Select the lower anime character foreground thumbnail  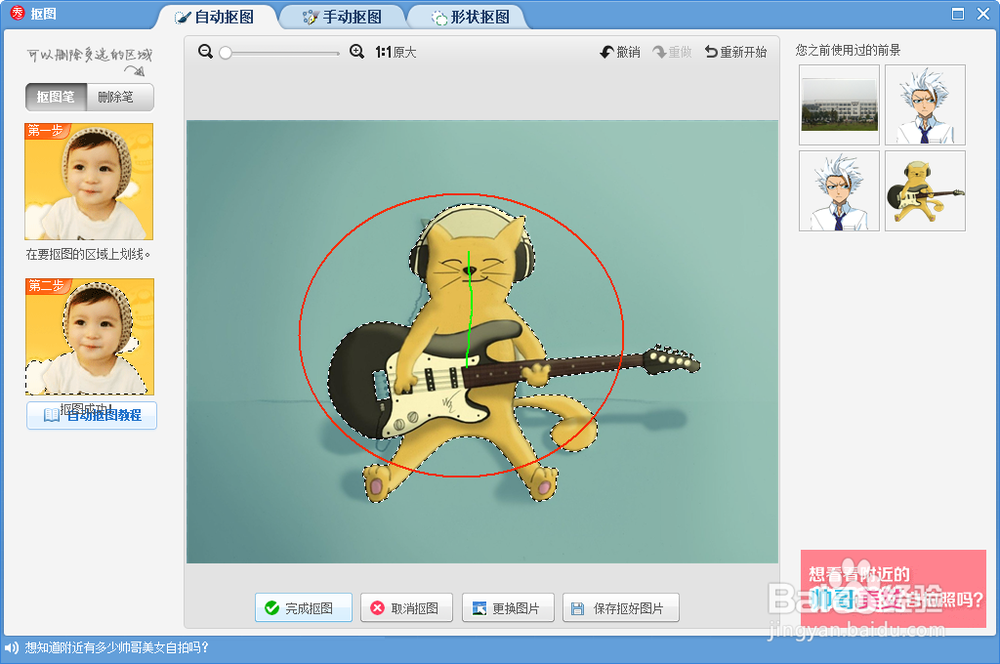click(x=839, y=191)
